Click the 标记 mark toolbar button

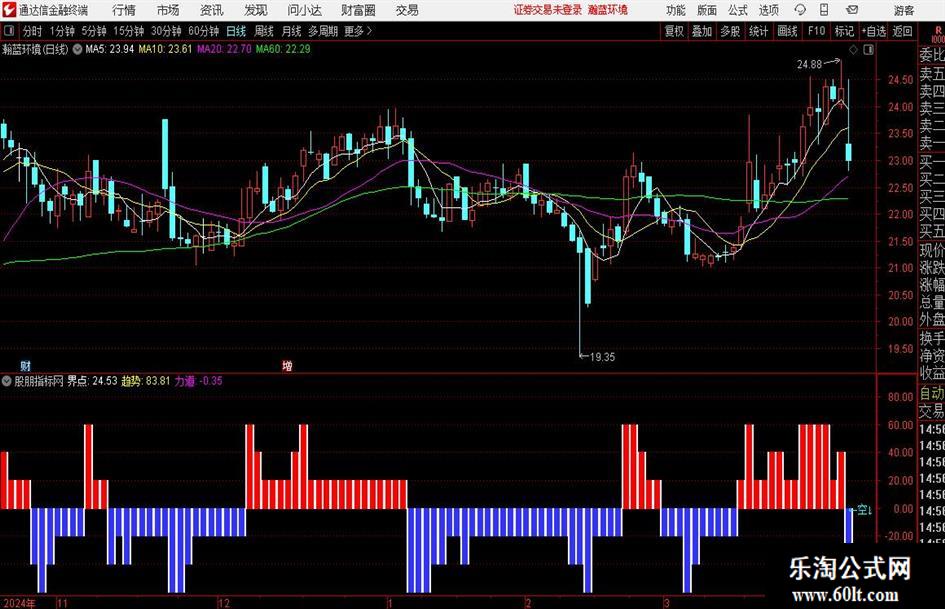pos(844,31)
